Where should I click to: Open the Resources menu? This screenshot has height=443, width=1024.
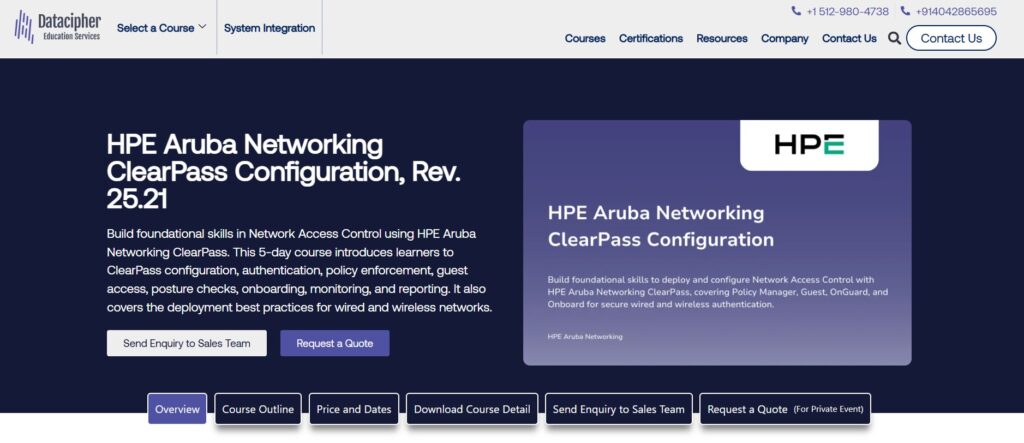coord(722,38)
